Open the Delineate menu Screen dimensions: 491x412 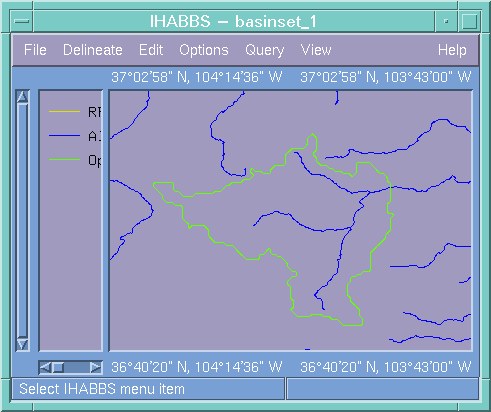(x=93, y=50)
